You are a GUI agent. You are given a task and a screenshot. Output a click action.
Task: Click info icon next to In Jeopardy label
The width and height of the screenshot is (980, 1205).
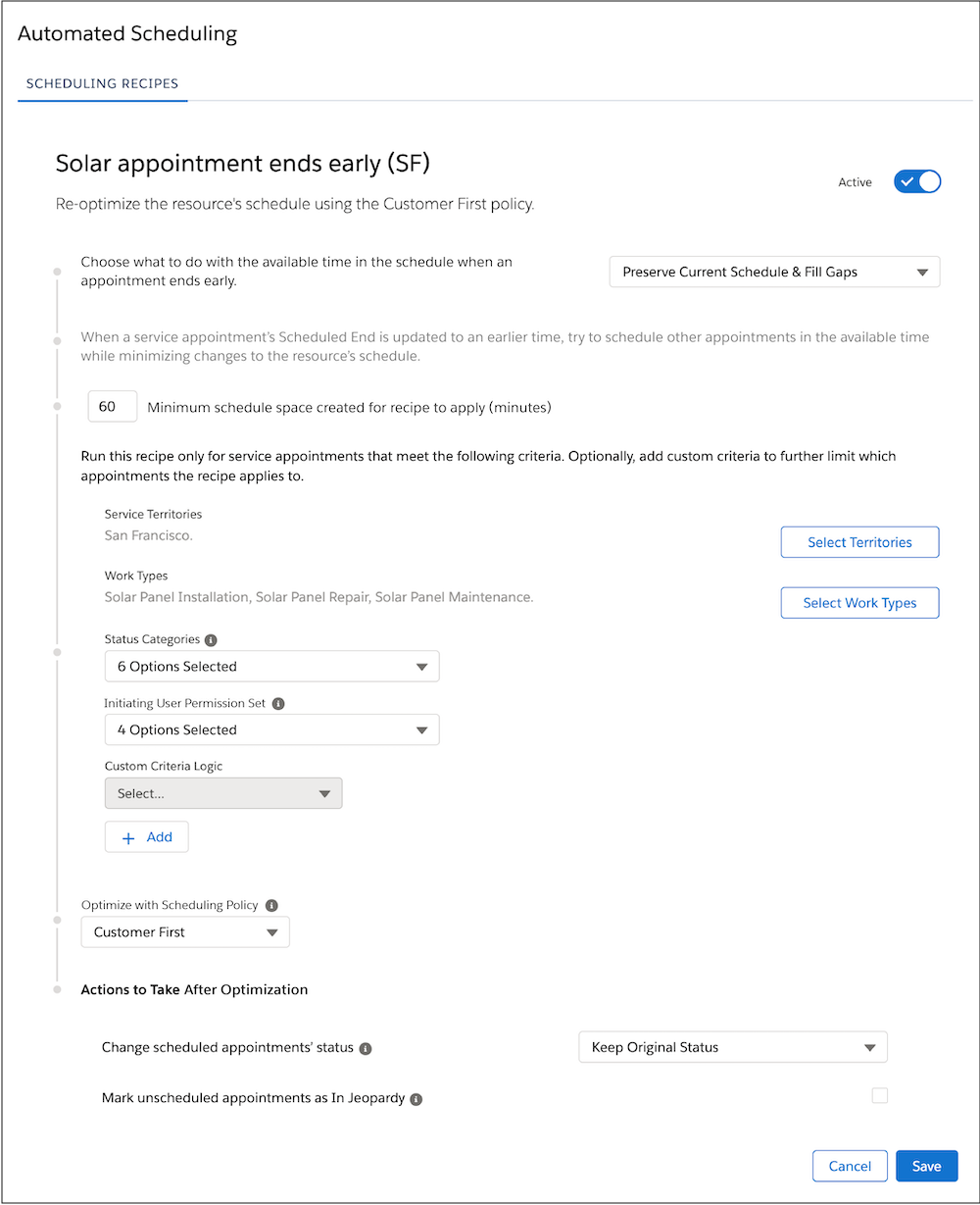pos(416,1099)
